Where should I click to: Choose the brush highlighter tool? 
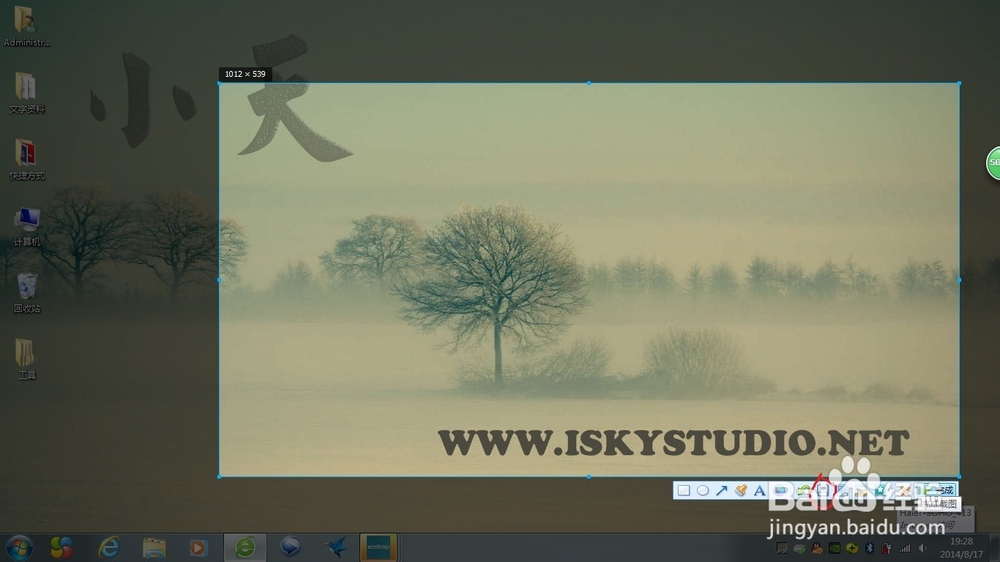pyautogui.click(x=741, y=491)
